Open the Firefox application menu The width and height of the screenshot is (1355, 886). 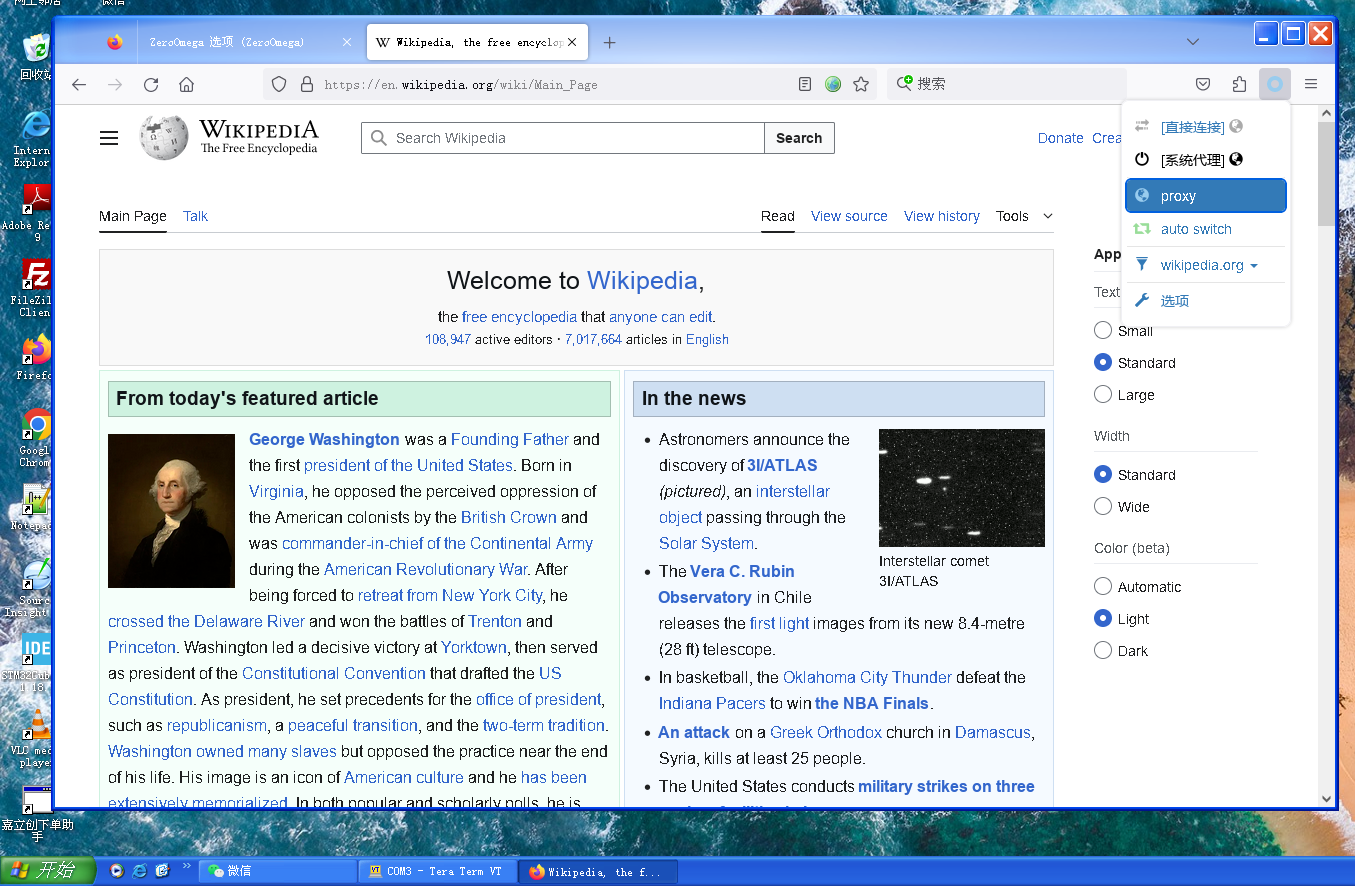click(1311, 85)
